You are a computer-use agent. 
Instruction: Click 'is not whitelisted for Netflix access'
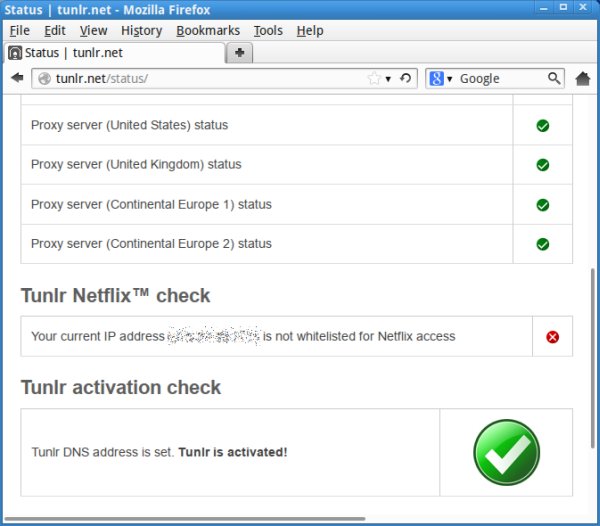(x=359, y=336)
